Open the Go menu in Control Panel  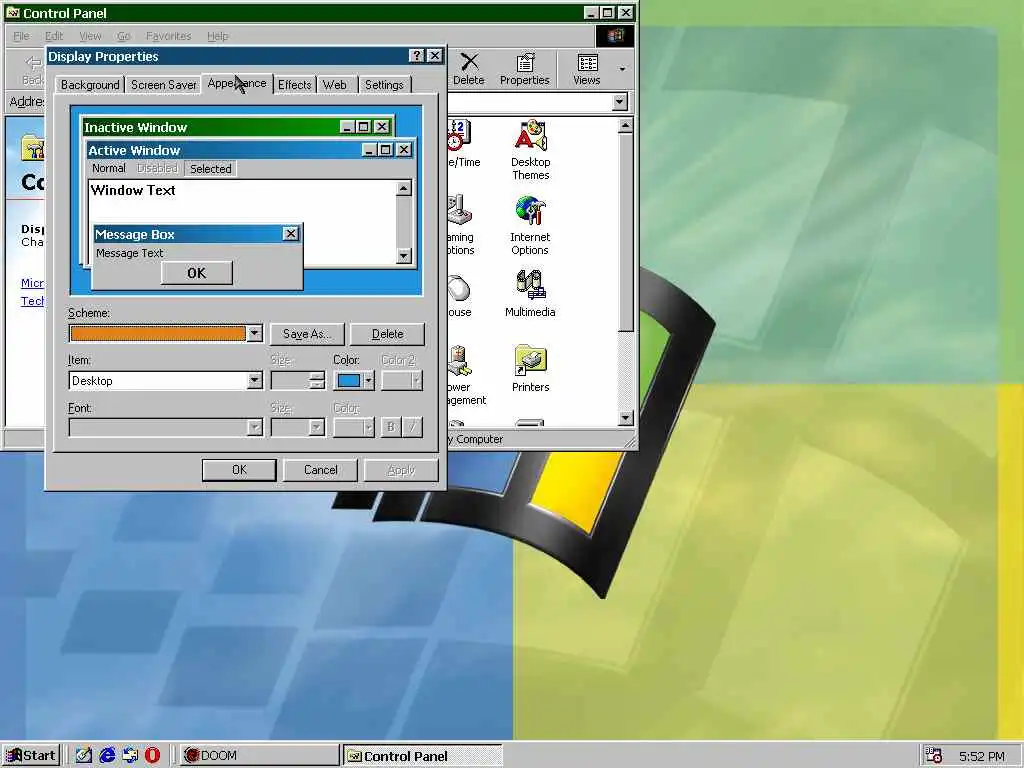[123, 36]
